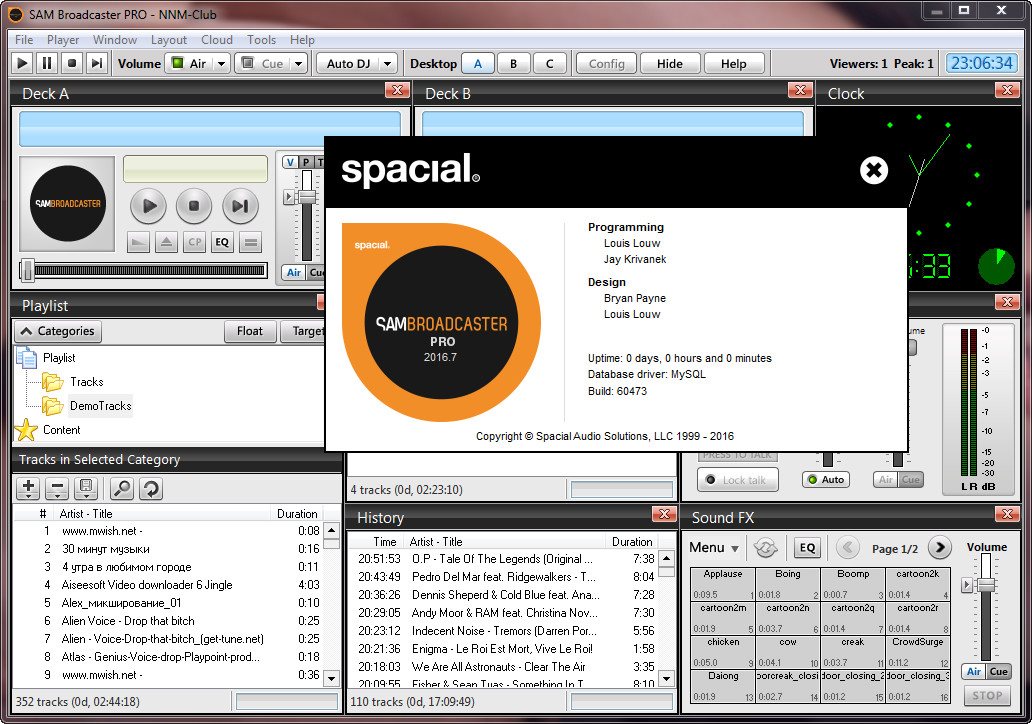Toggle Air output in Sound FX panel
This screenshot has height=724, width=1032.
pyautogui.click(x=973, y=672)
